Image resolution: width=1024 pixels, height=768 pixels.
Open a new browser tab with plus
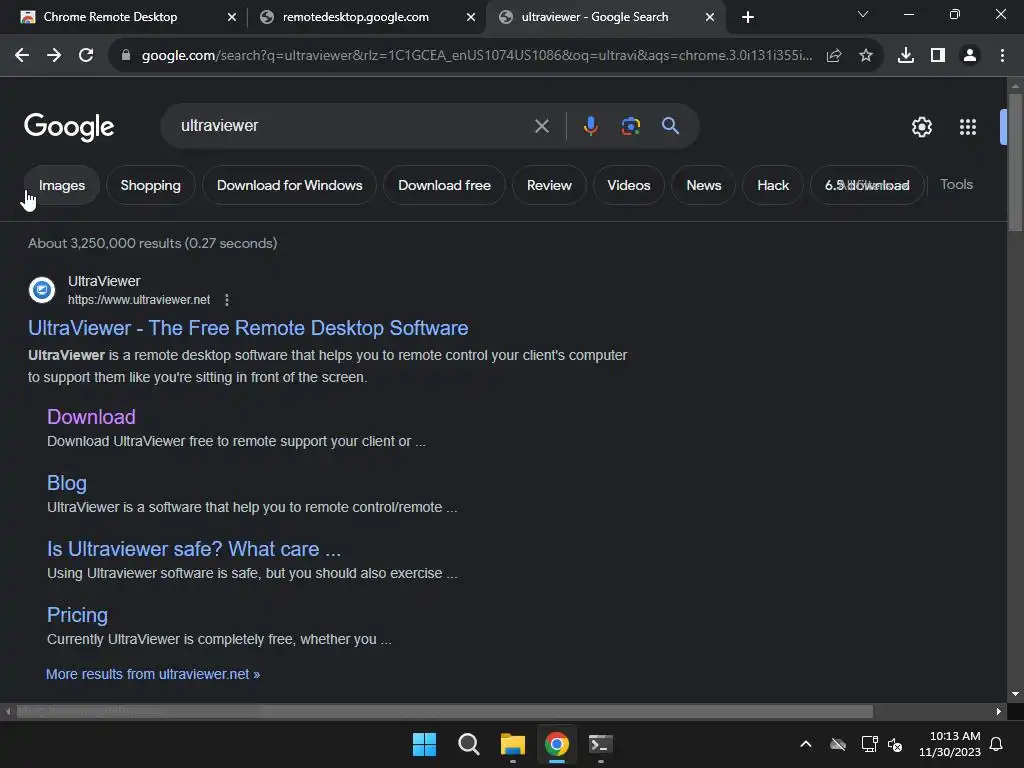[748, 17]
